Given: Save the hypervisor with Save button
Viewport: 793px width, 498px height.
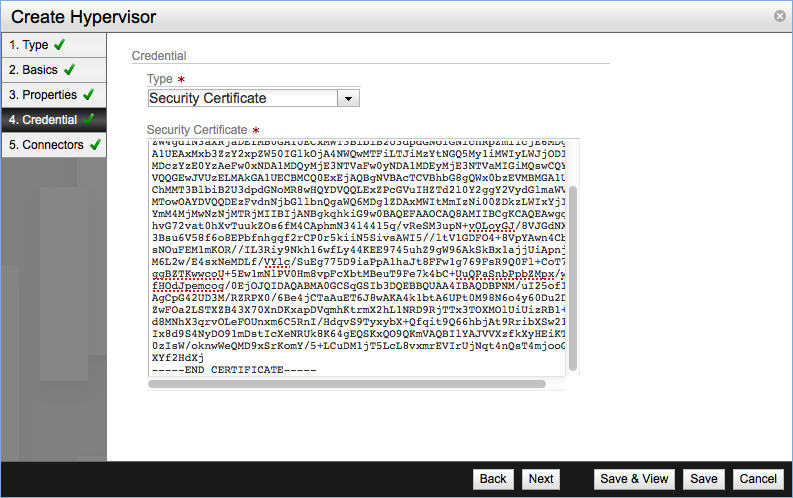Looking at the screenshot, I should pyautogui.click(x=704, y=479).
